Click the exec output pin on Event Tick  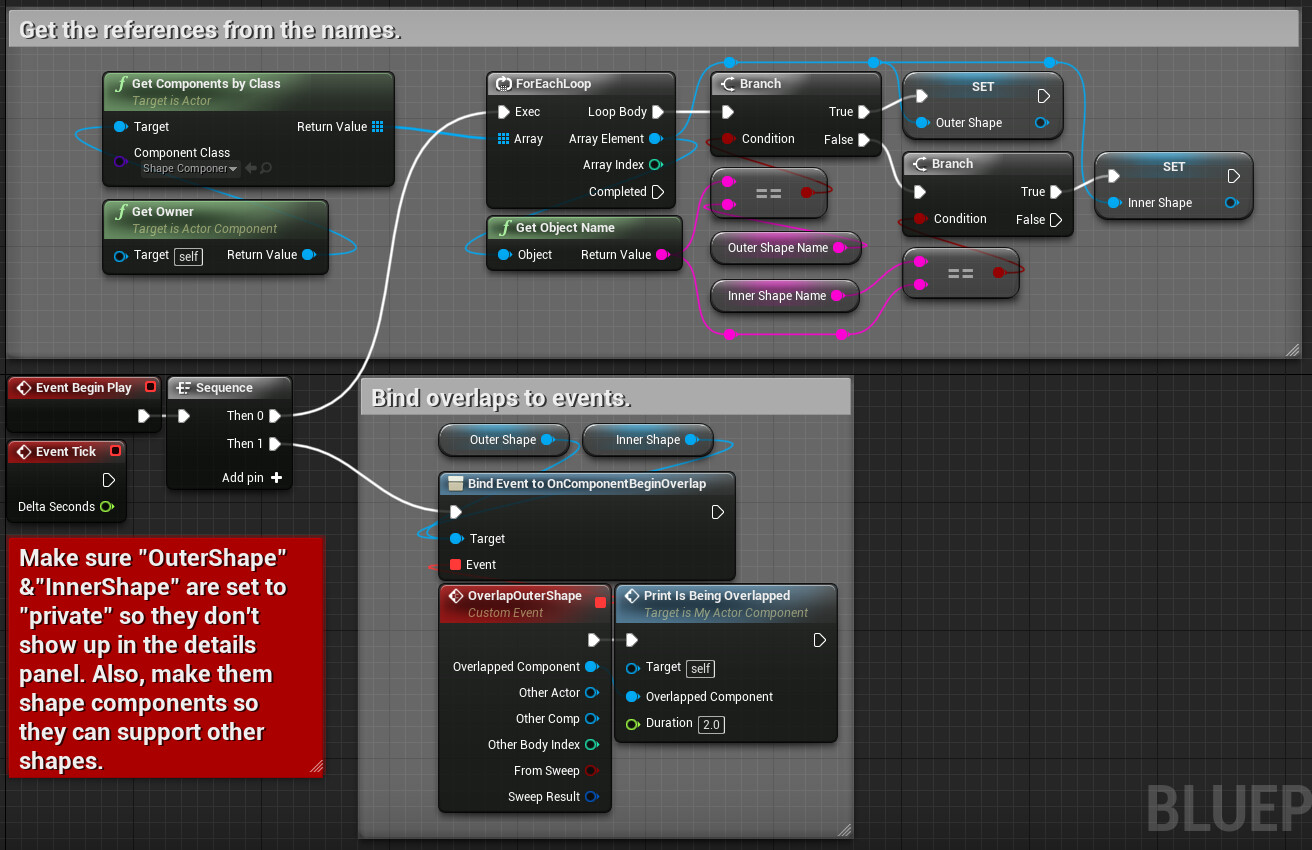[109, 480]
